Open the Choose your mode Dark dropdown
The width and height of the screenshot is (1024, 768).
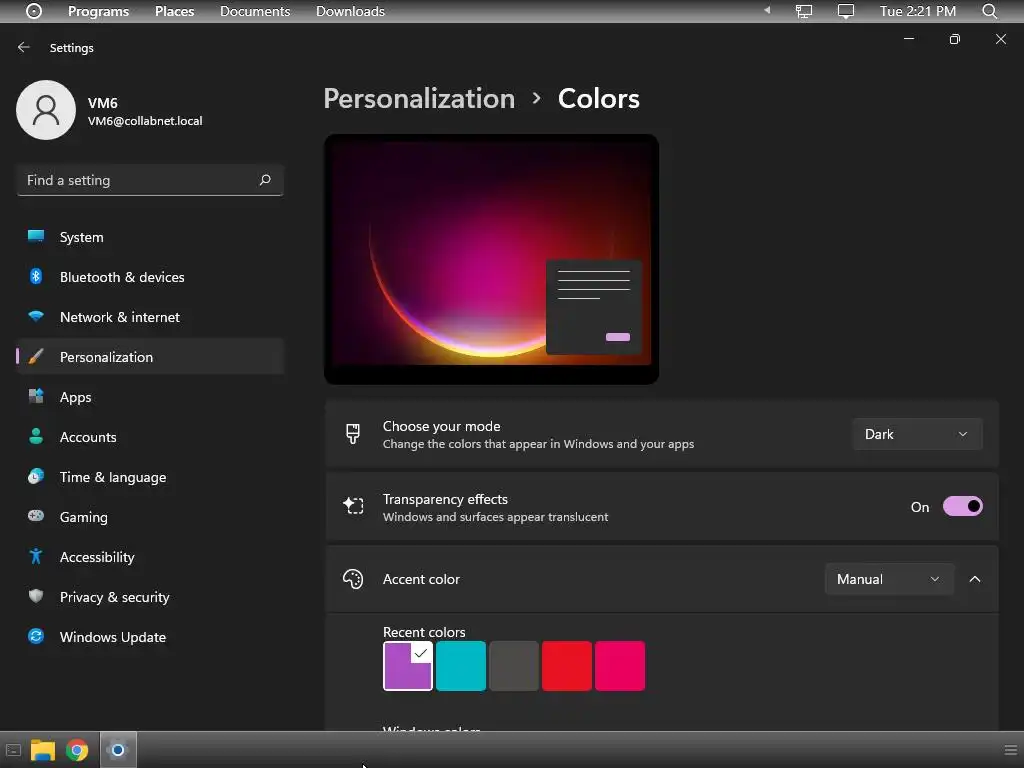pos(917,434)
